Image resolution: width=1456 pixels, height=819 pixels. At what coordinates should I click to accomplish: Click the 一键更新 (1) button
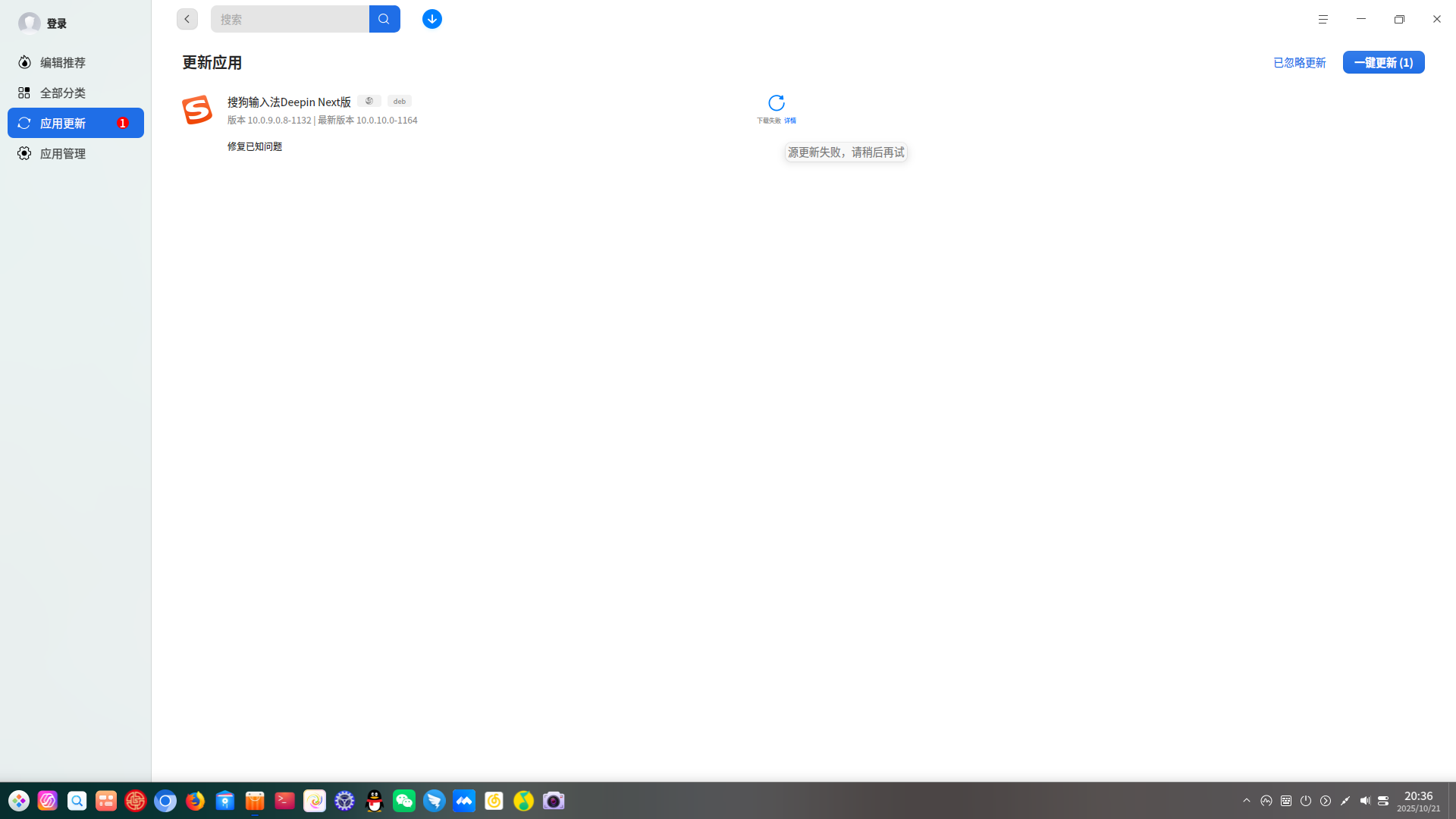[x=1383, y=62]
